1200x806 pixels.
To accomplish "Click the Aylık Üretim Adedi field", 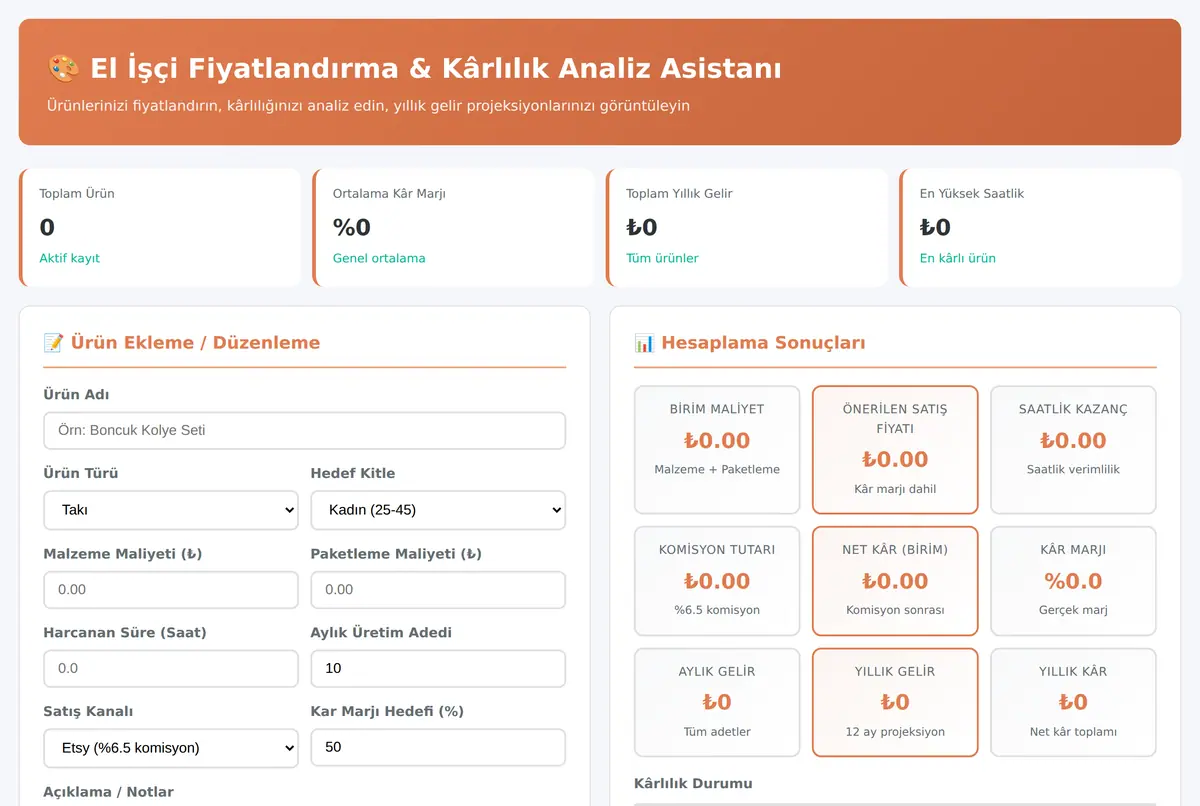I will (x=438, y=669).
